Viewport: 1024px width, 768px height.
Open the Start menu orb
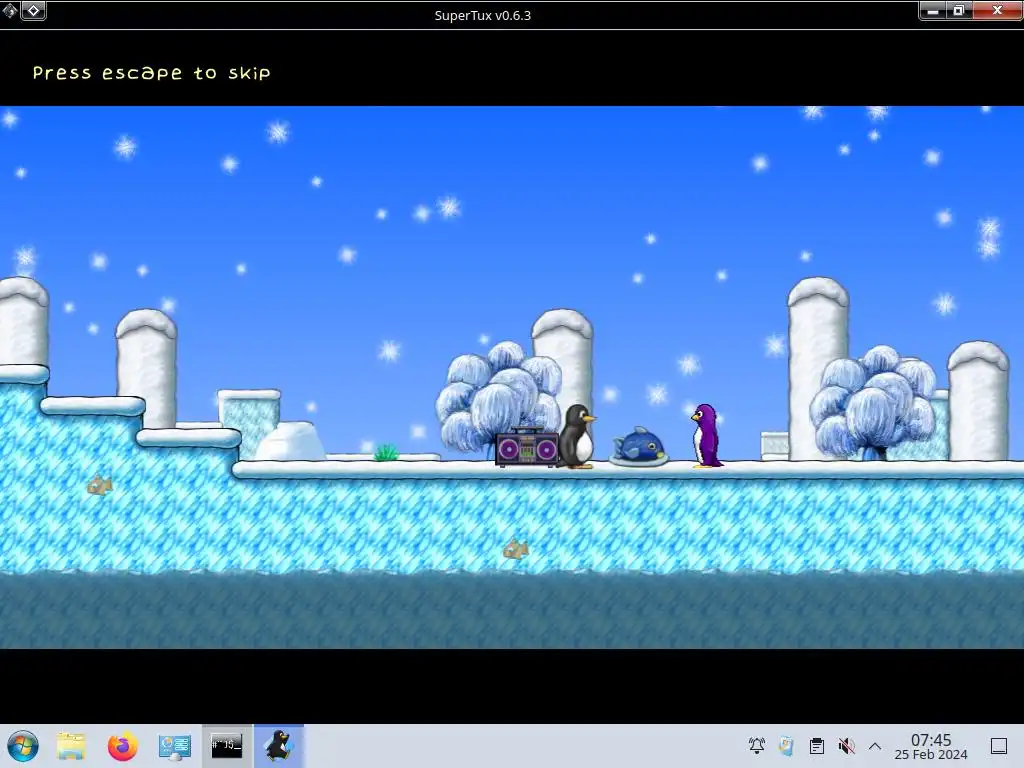(23, 746)
